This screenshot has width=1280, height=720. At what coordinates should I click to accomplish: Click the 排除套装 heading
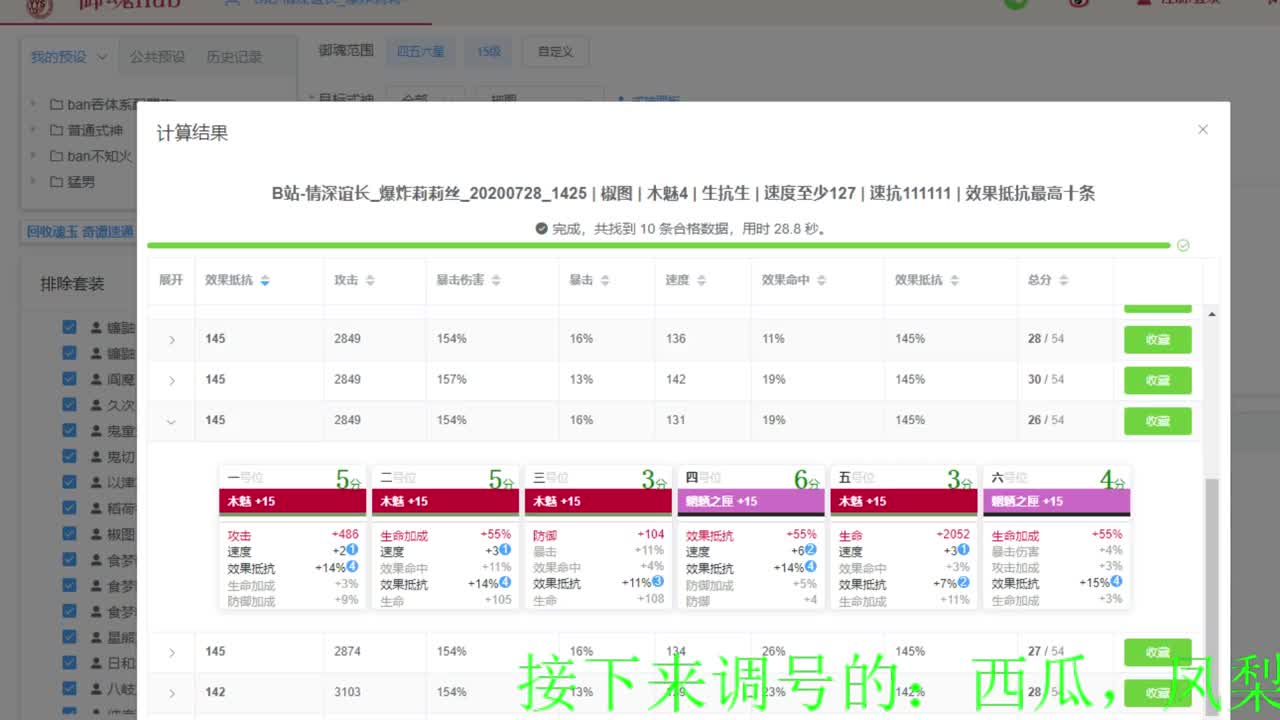click(x=72, y=284)
